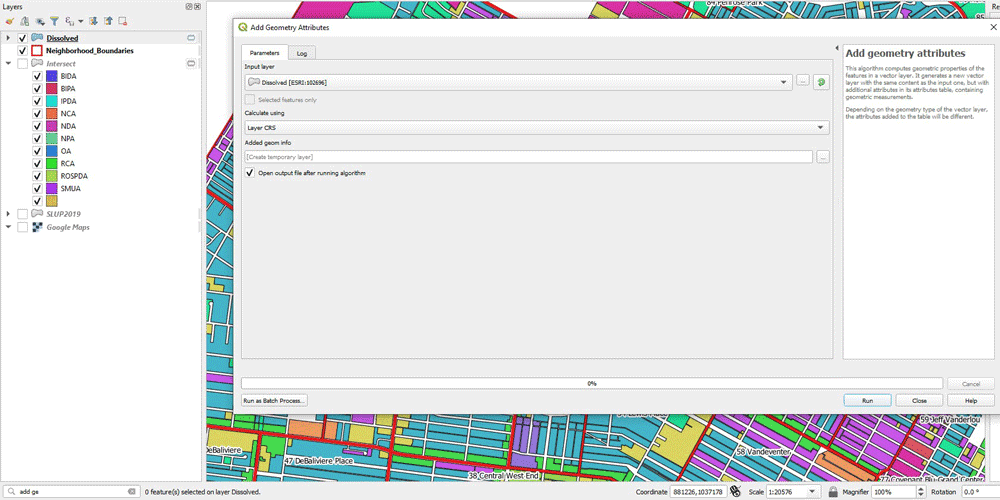Check the Intersect layer visibility box
Viewport: 1000px width, 500px height.
[22, 64]
